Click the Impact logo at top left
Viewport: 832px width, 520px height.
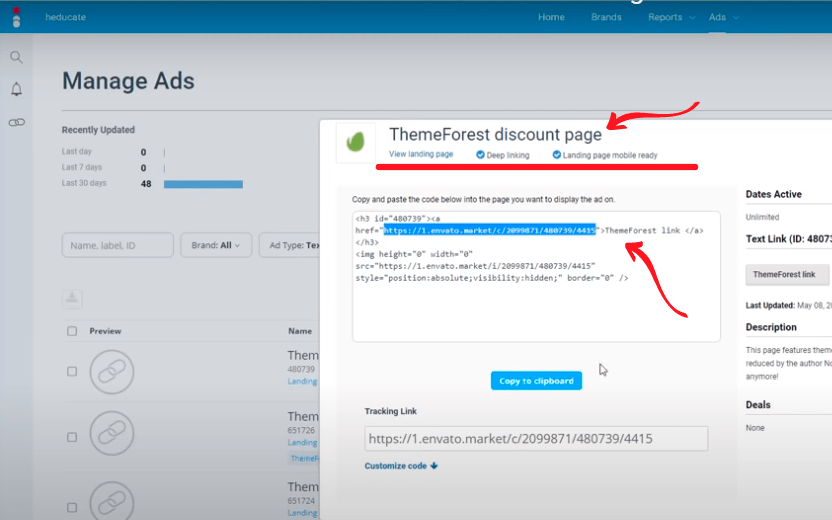pos(16,17)
